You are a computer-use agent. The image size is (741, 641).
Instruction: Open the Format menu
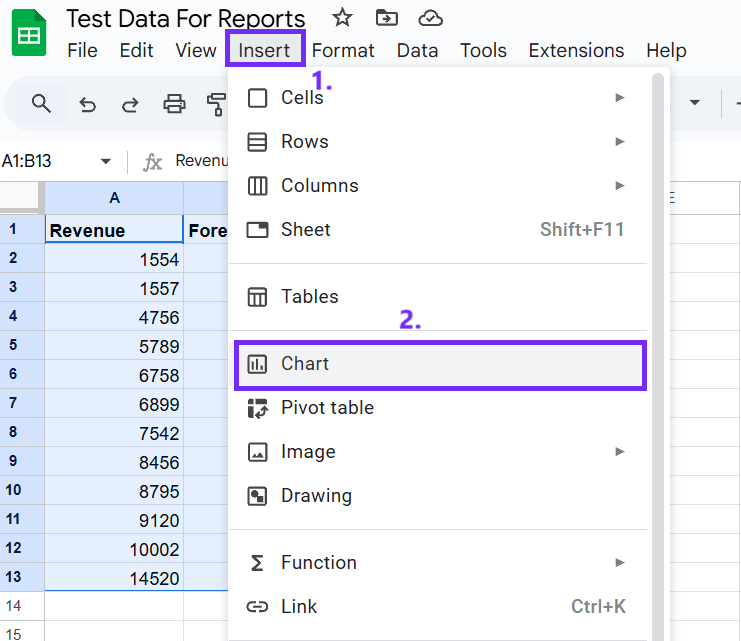[343, 50]
